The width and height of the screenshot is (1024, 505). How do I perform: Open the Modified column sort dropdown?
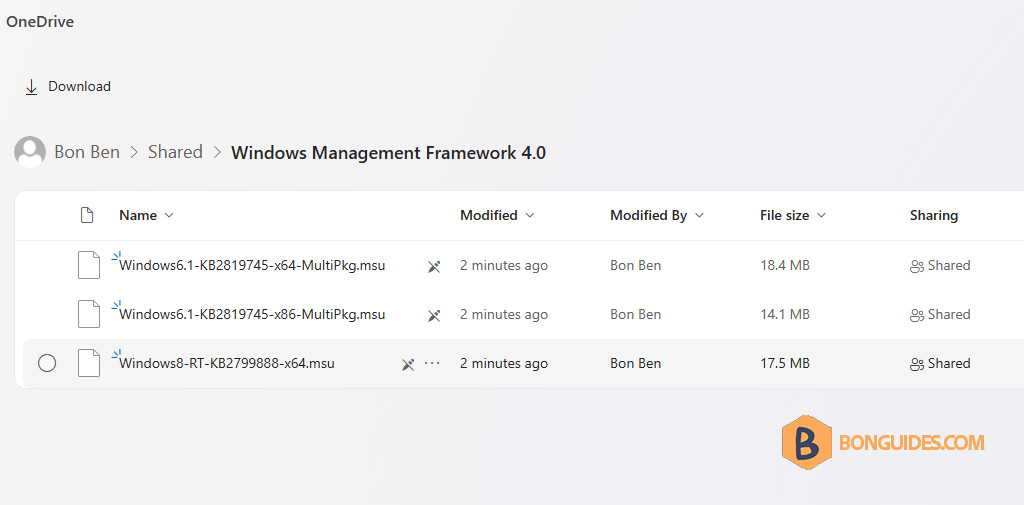[x=530, y=216]
